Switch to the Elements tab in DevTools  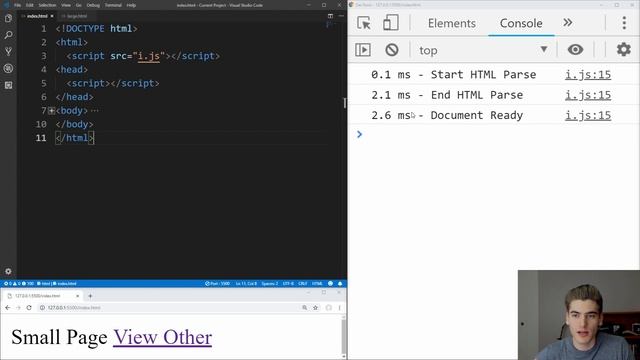[x=451, y=23]
